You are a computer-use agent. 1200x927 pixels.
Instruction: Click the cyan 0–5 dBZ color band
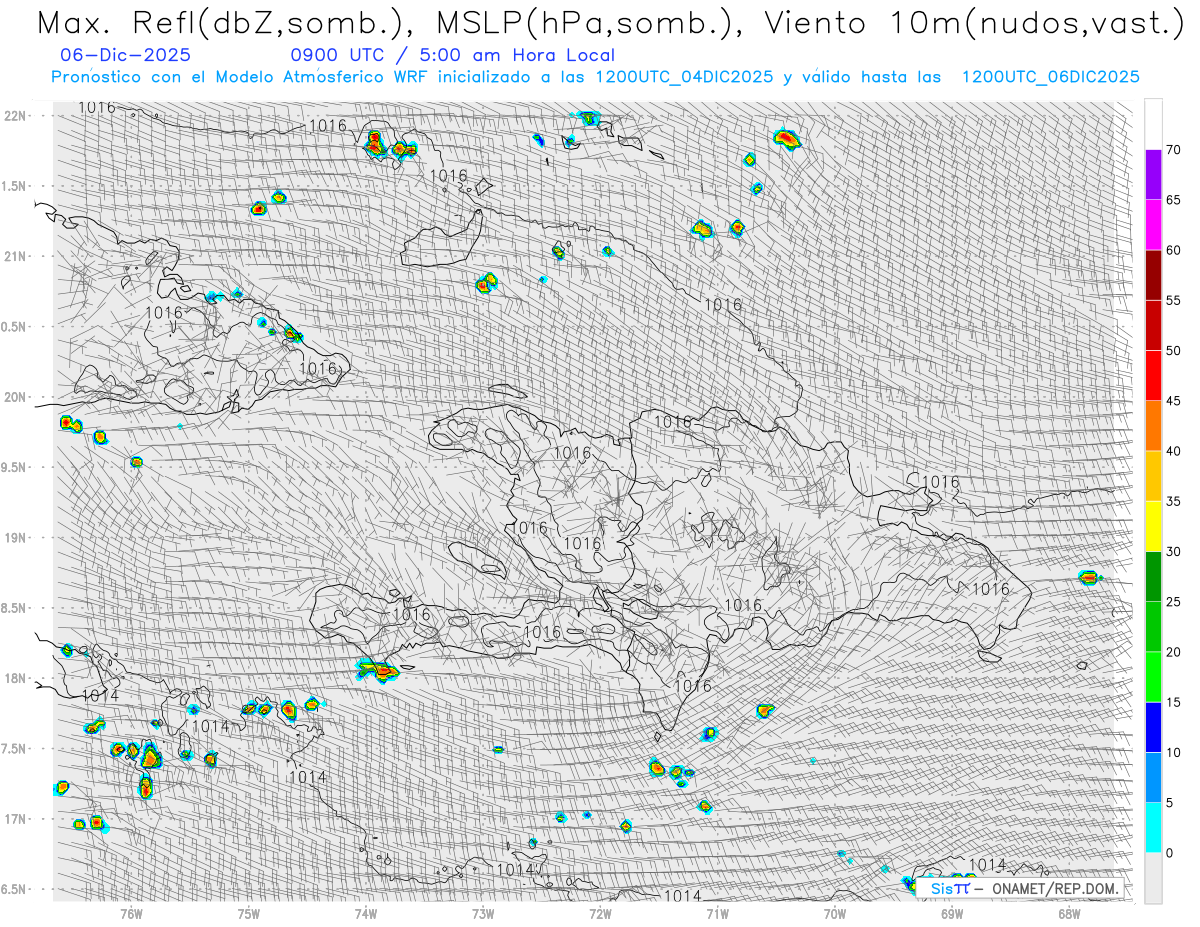[x=1153, y=828]
